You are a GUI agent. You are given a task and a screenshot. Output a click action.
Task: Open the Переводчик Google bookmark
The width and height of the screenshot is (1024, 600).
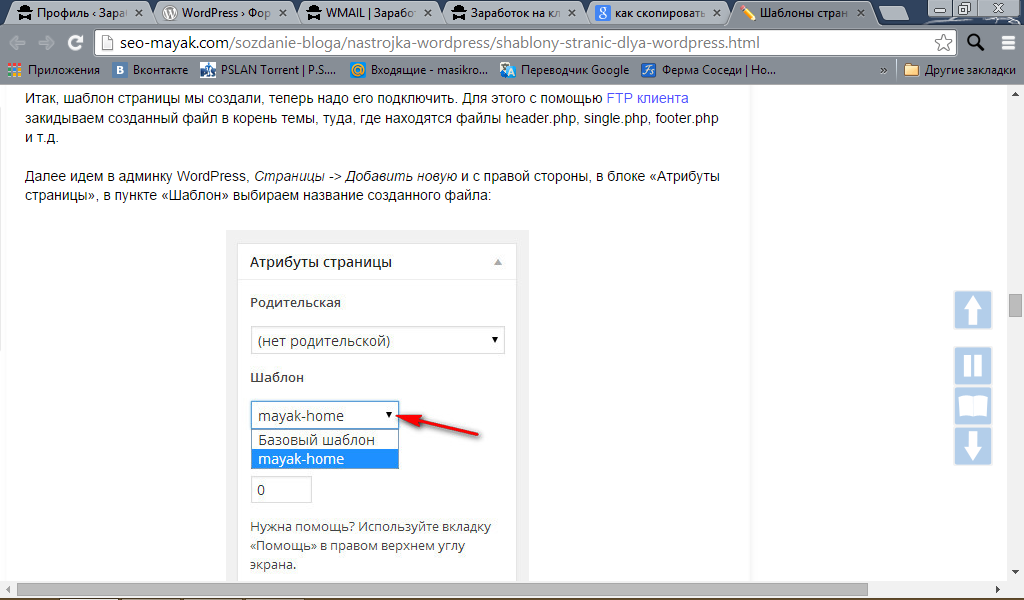pyautogui.click(x=565, y=70)
